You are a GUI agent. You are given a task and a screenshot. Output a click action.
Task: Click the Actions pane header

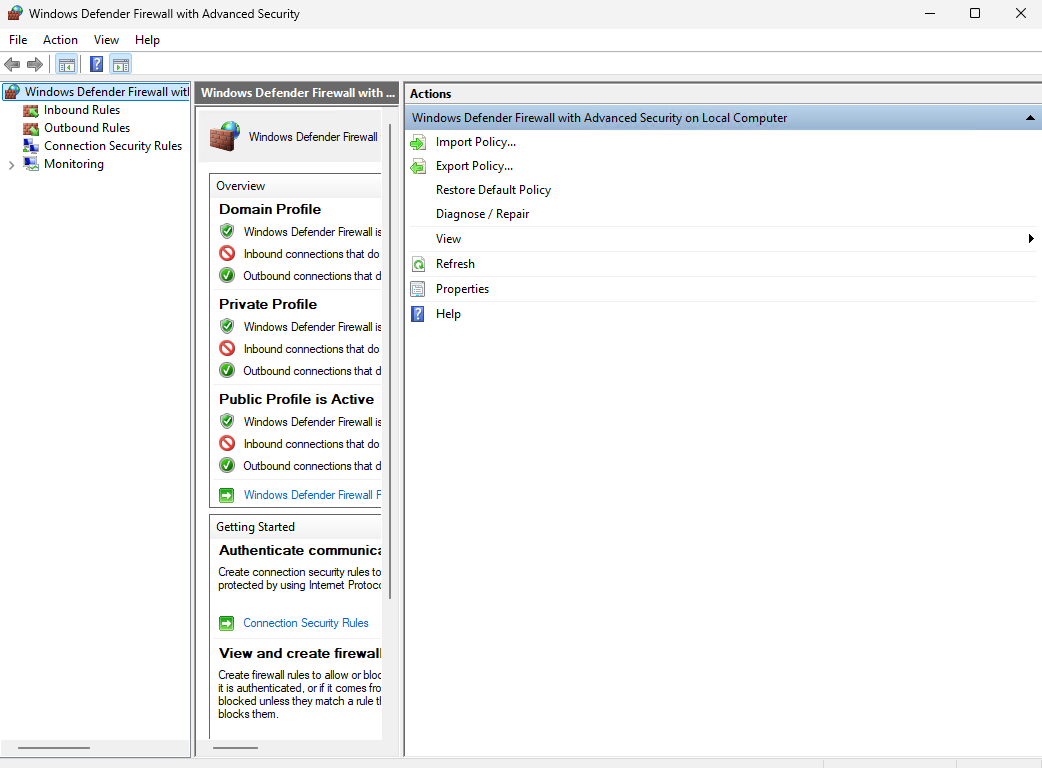[x=722, y=94]
